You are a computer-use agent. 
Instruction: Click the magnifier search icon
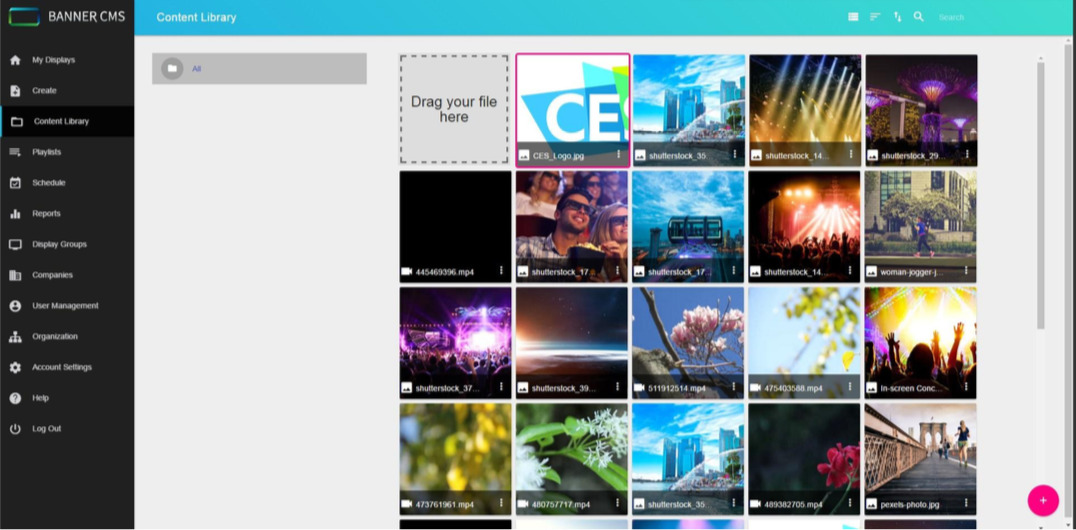tap(919, 17)
